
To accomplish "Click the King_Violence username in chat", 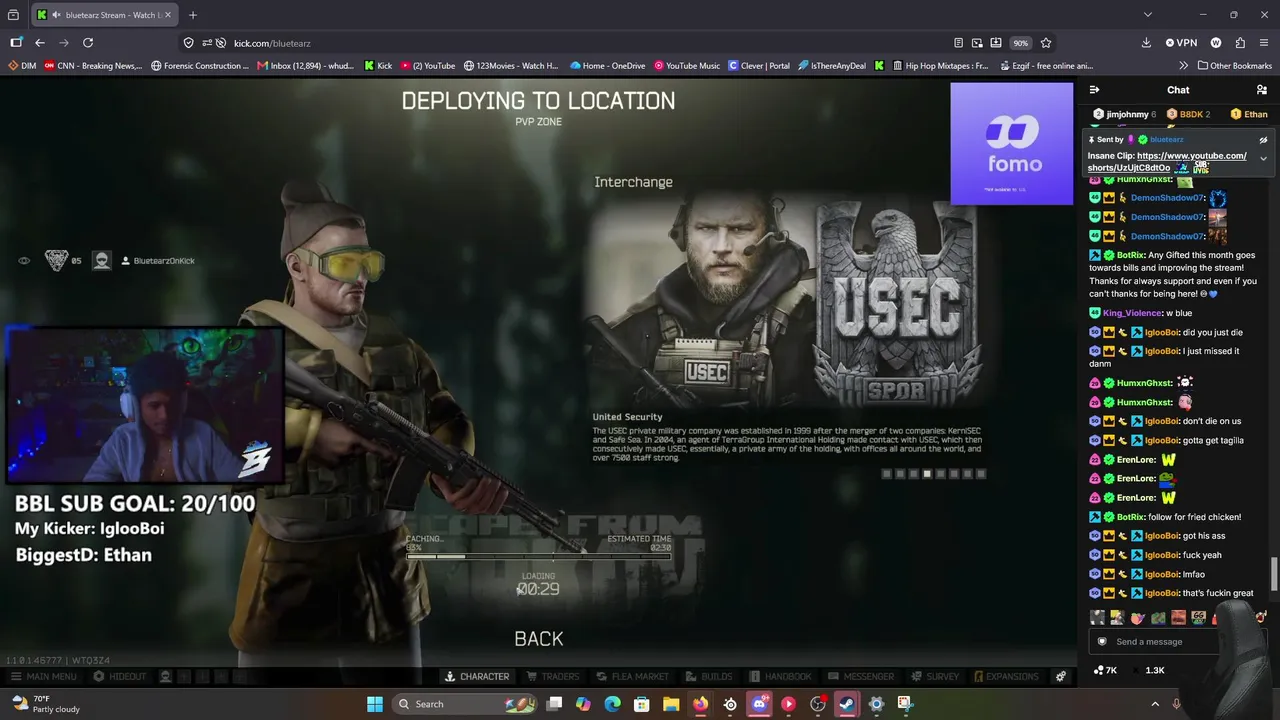I will tap(1132, 313).
